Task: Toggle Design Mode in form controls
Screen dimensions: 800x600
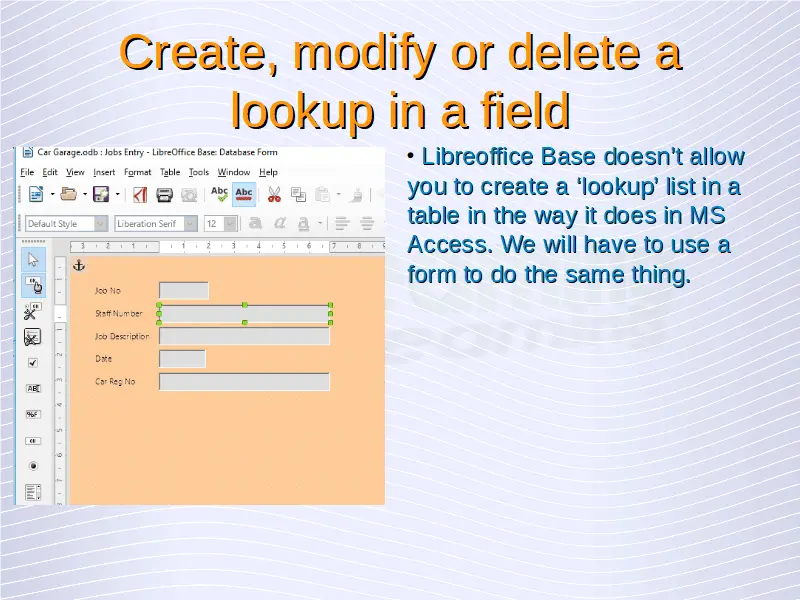Action: coord(33,286)
